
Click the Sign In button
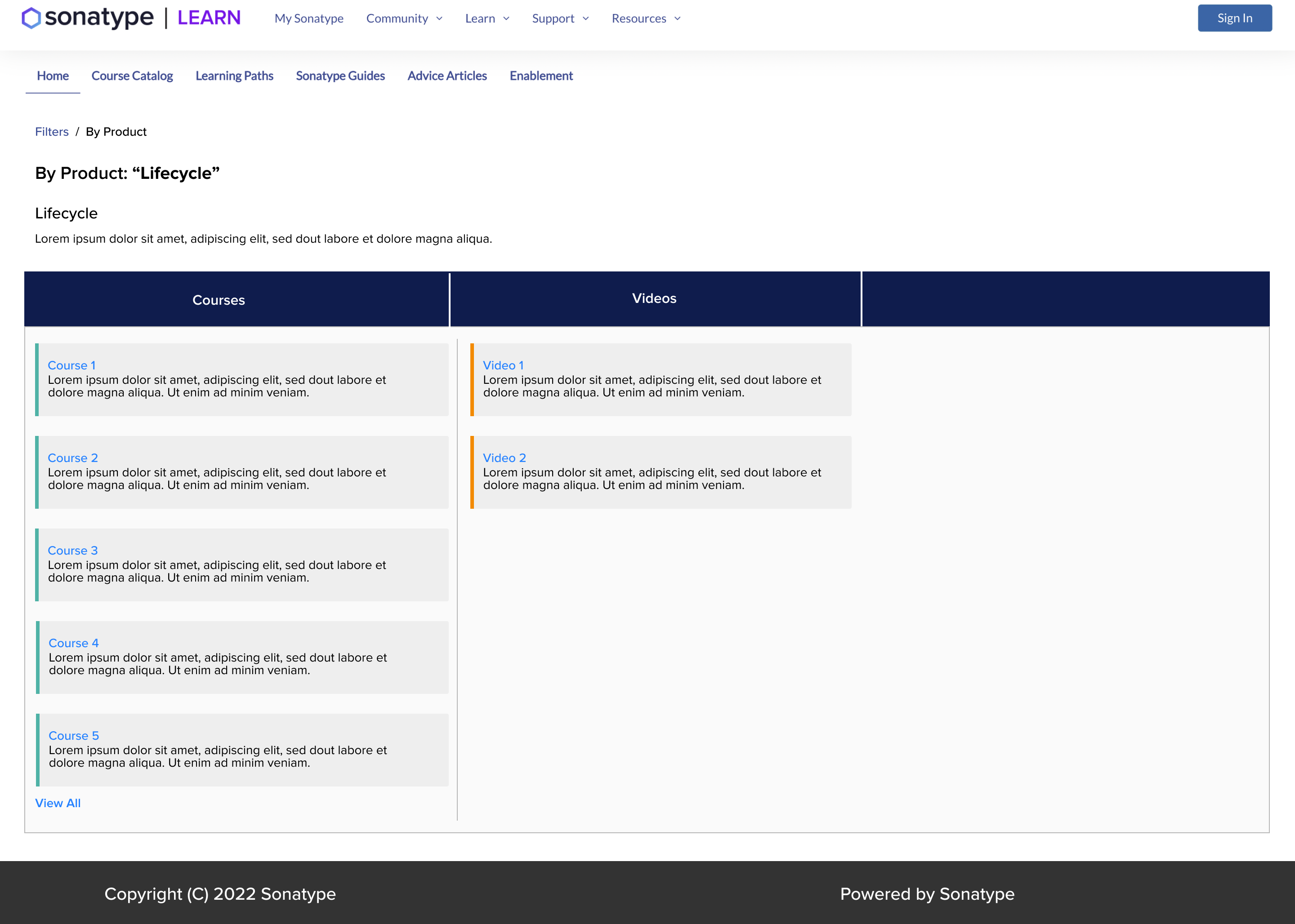(x=1235, y=18)
